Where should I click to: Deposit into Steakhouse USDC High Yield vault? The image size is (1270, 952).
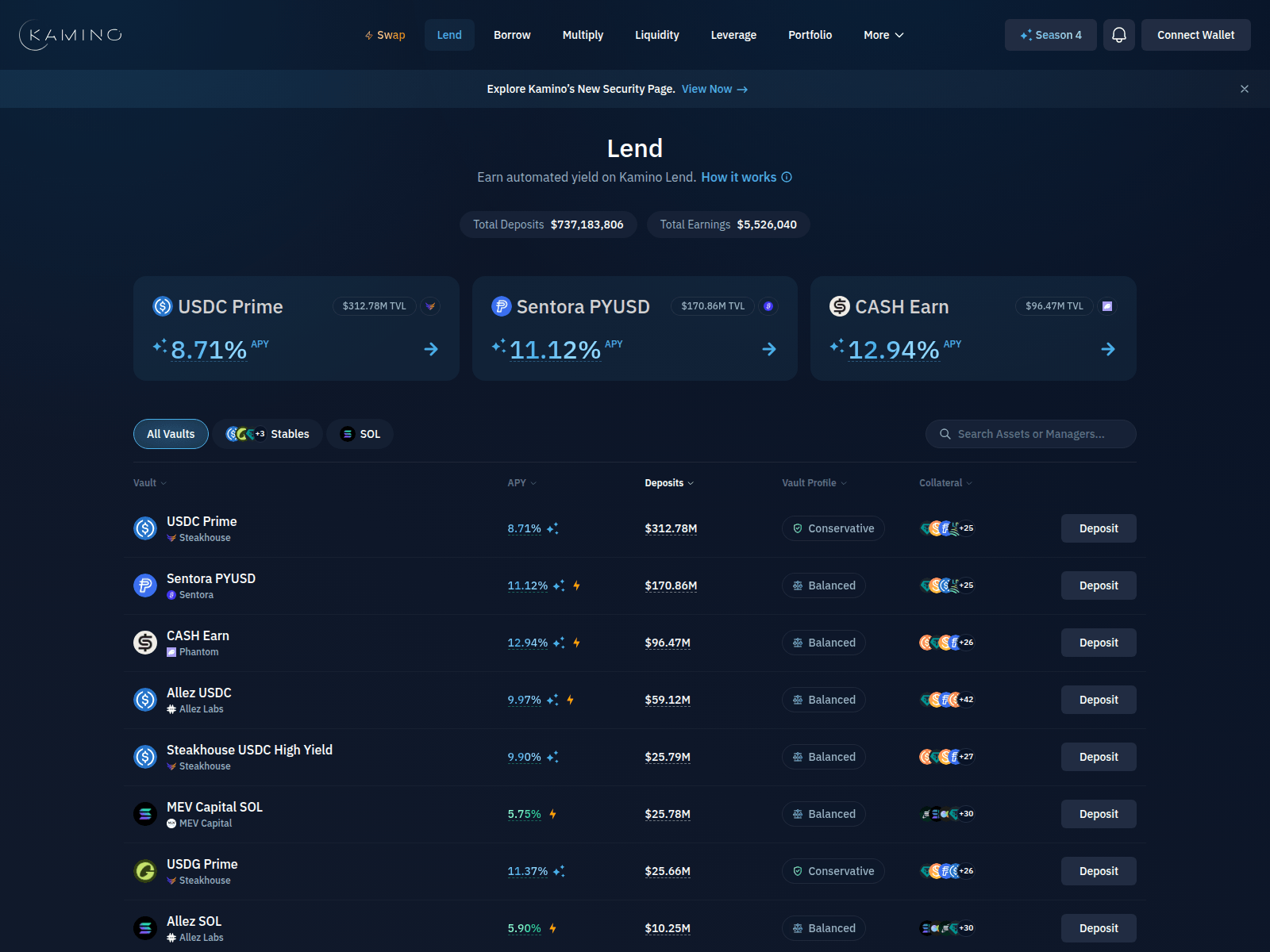tap(1099, 757)
